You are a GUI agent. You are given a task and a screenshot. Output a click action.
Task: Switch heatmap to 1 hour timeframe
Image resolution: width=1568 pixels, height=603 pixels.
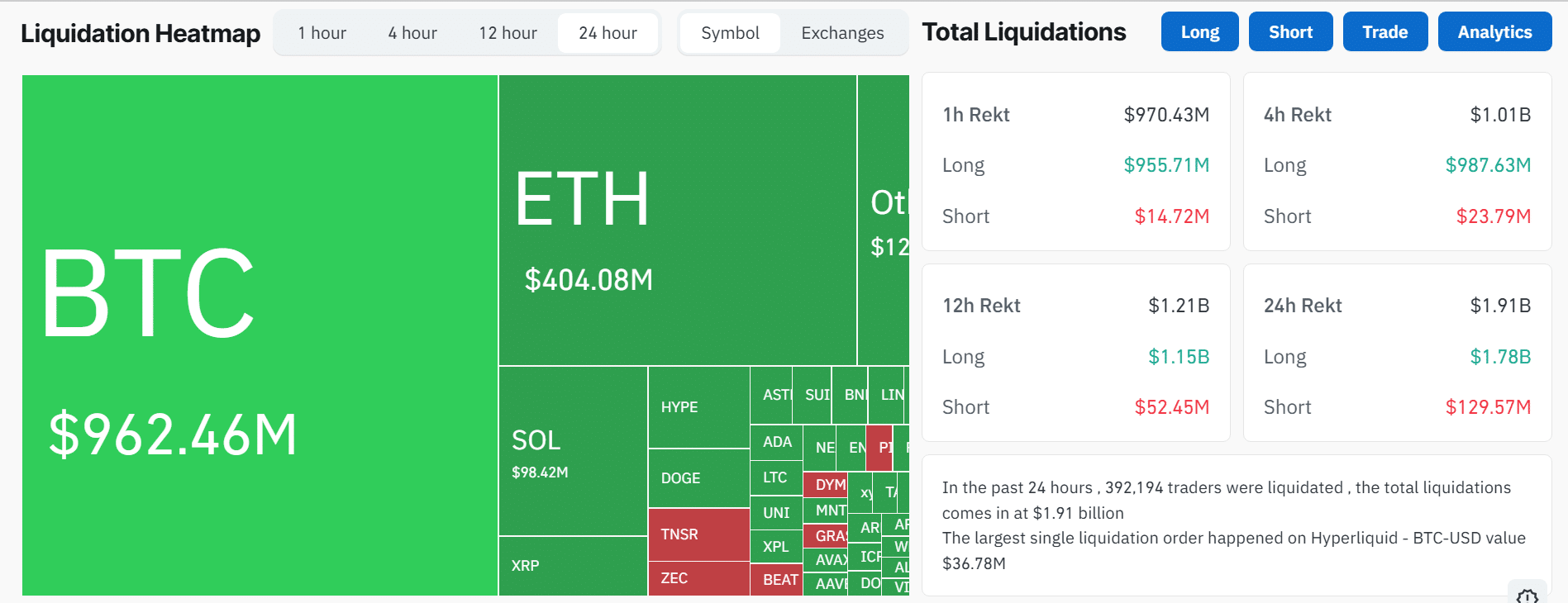pos(322,33)
